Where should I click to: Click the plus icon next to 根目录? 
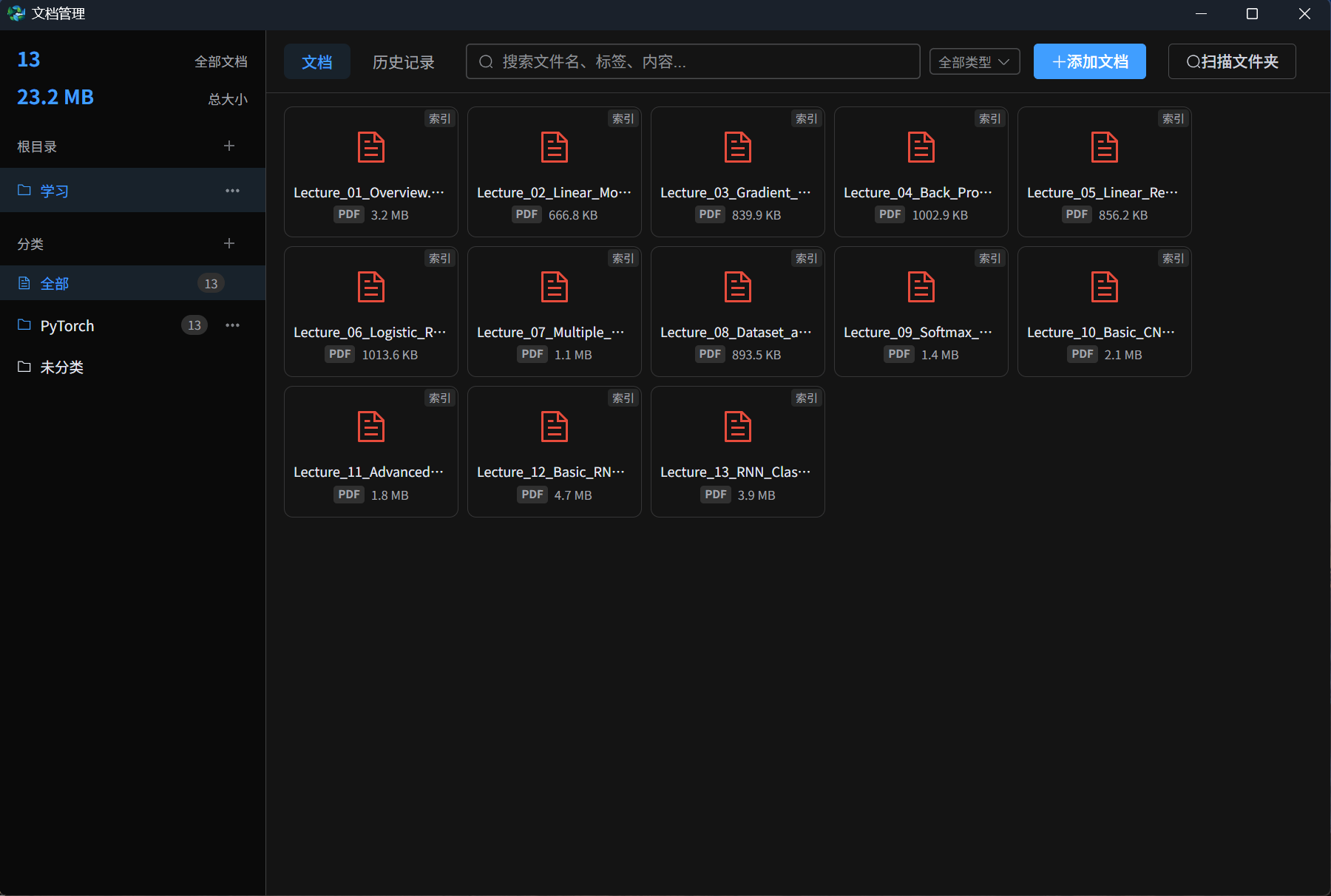pyautogui.click(x=229, y=146)
